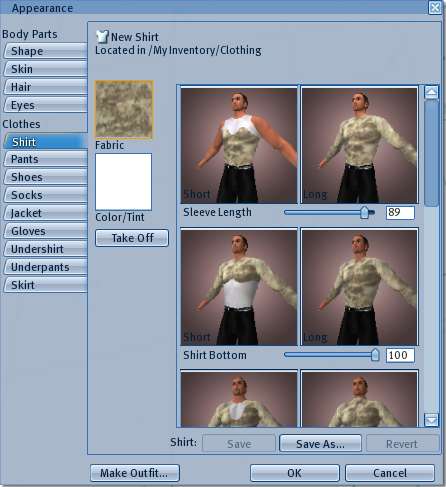Click the New Shirt clothing icon
The image size is (446, 487).
(102, 37)
